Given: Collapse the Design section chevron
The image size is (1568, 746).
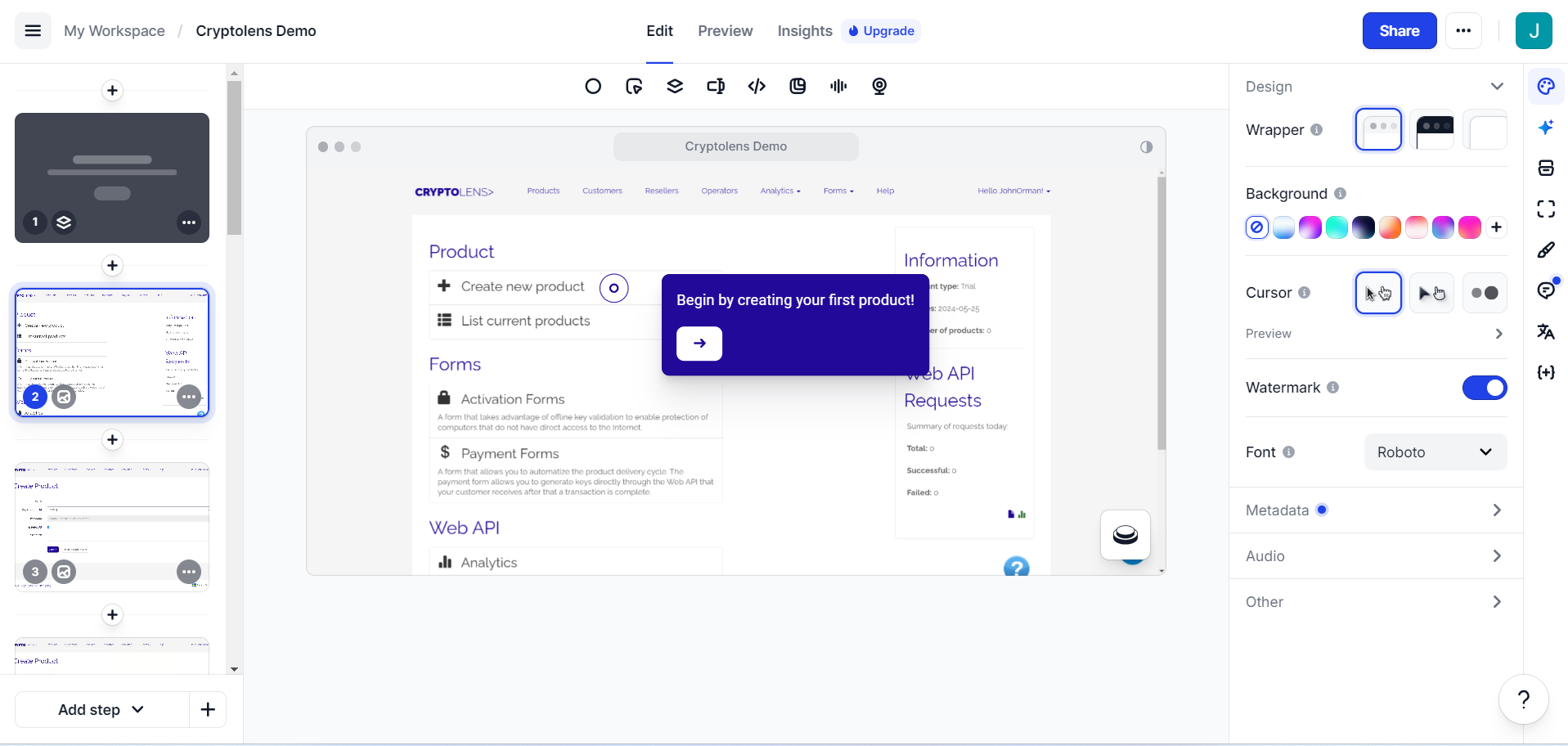Looking at the screenshot, I should (x=1497, y=87).
